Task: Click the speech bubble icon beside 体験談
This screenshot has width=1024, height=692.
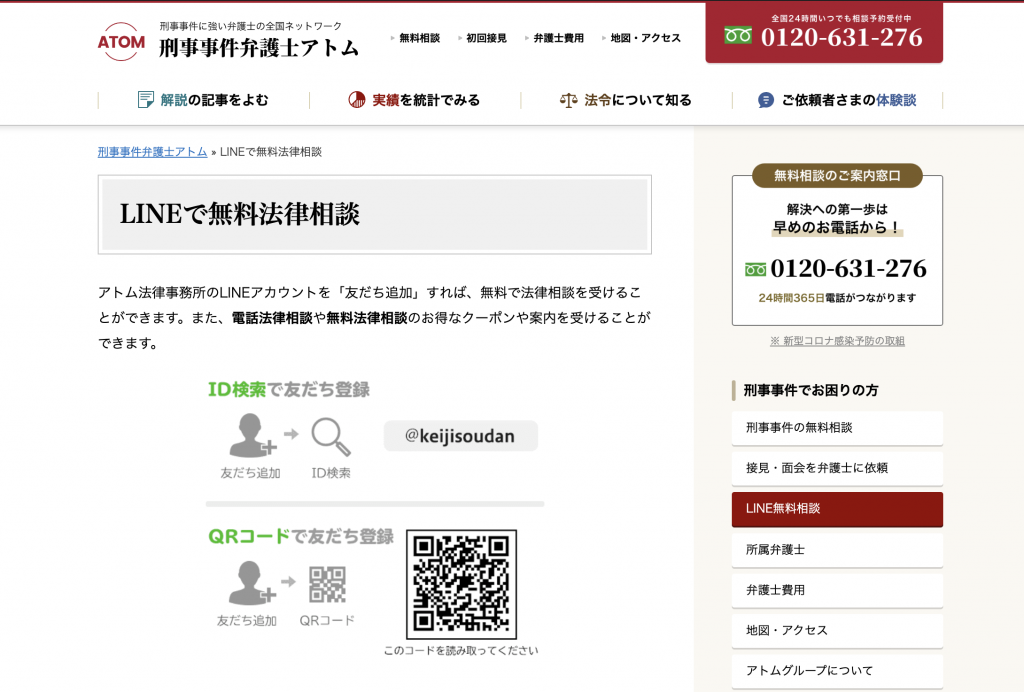Action: (765, 100)
